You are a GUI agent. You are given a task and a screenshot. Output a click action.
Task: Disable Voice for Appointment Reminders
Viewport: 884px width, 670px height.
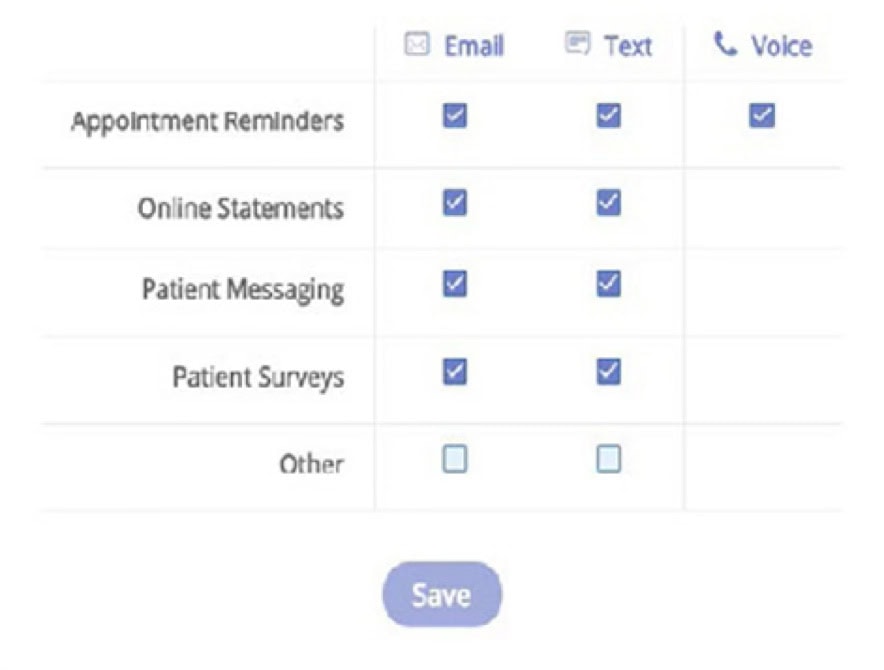click(x=762, y=116)
